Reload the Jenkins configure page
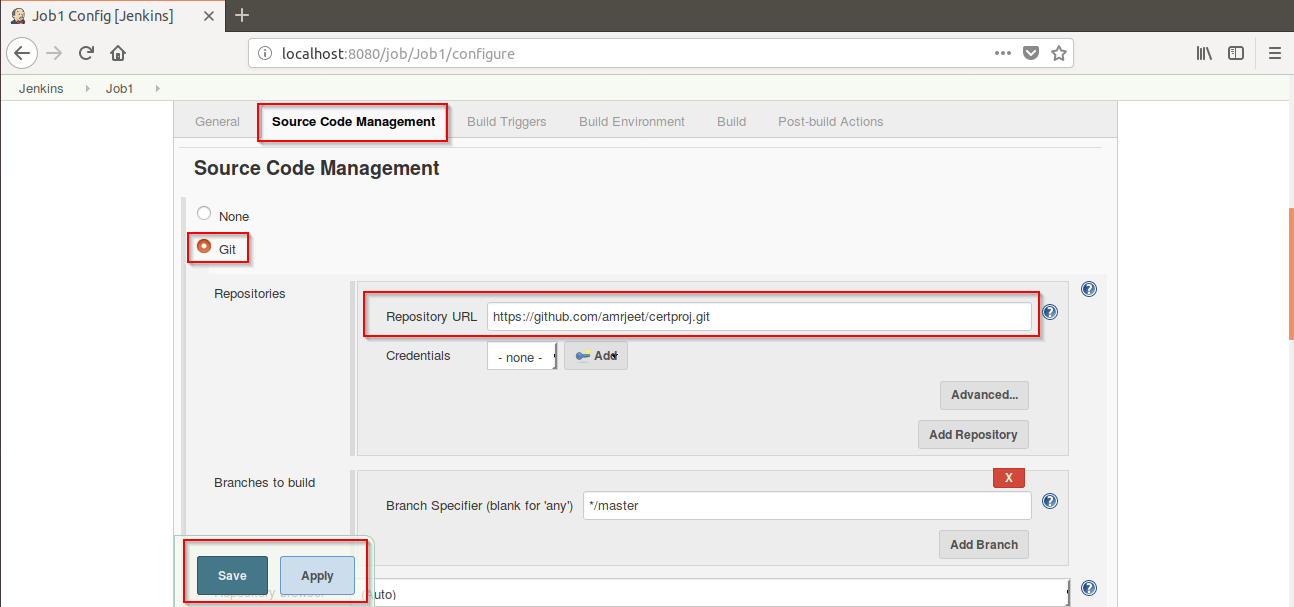Image resolution: width=1294 pixels, height=607 pixels. click(x=86, y=53)
